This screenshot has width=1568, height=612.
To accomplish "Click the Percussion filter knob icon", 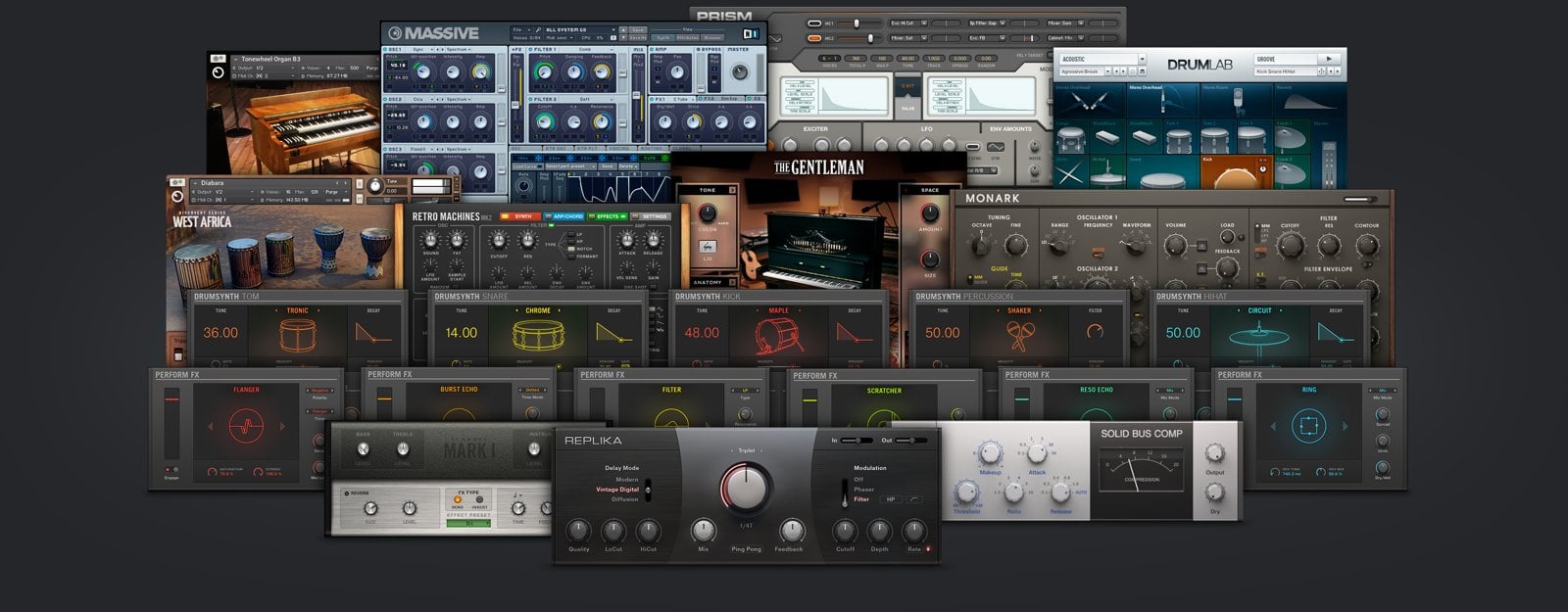I will (1095, 332).
